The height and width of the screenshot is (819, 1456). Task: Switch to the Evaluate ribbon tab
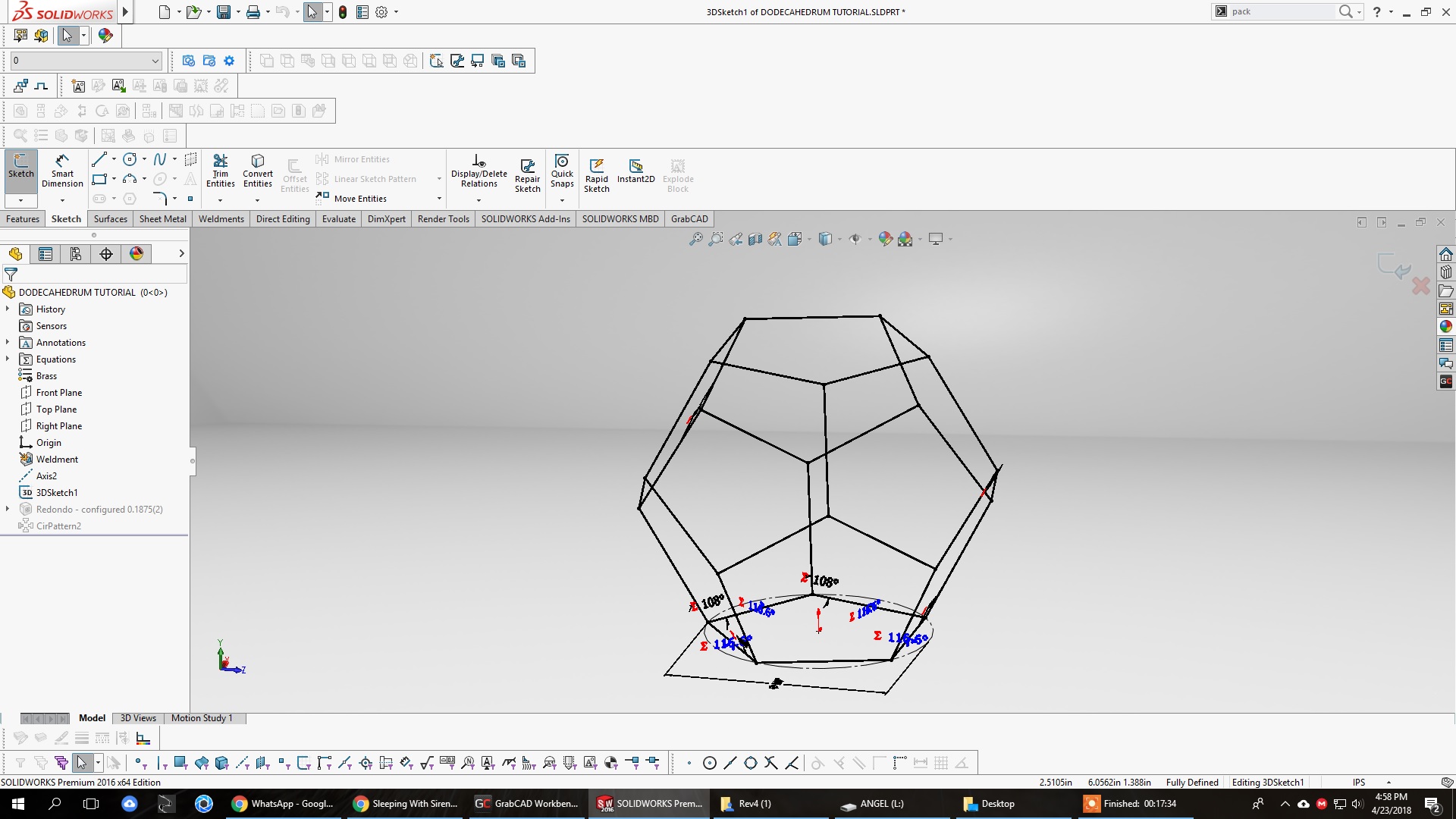tap(338, 218)
